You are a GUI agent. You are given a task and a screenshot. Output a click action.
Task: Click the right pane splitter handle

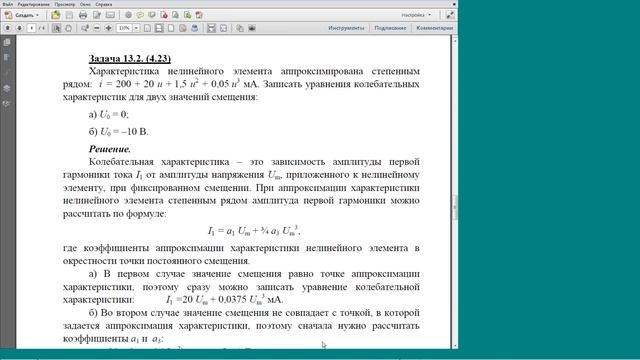[455, 207]
